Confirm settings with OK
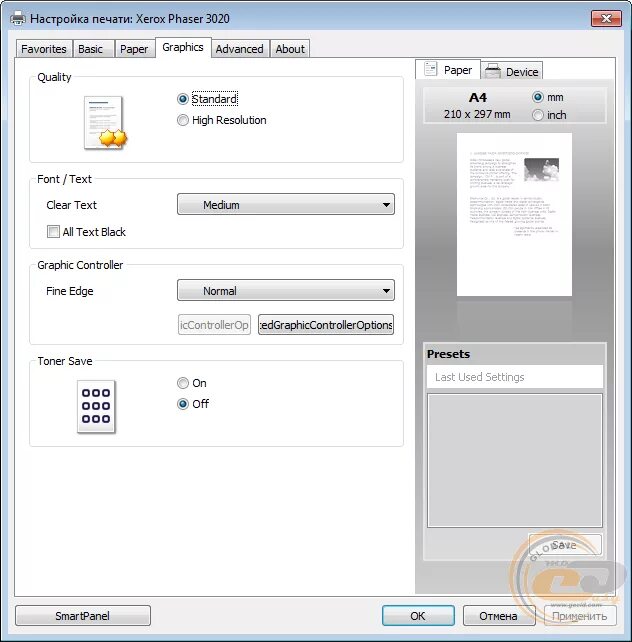 coord(418,616)
